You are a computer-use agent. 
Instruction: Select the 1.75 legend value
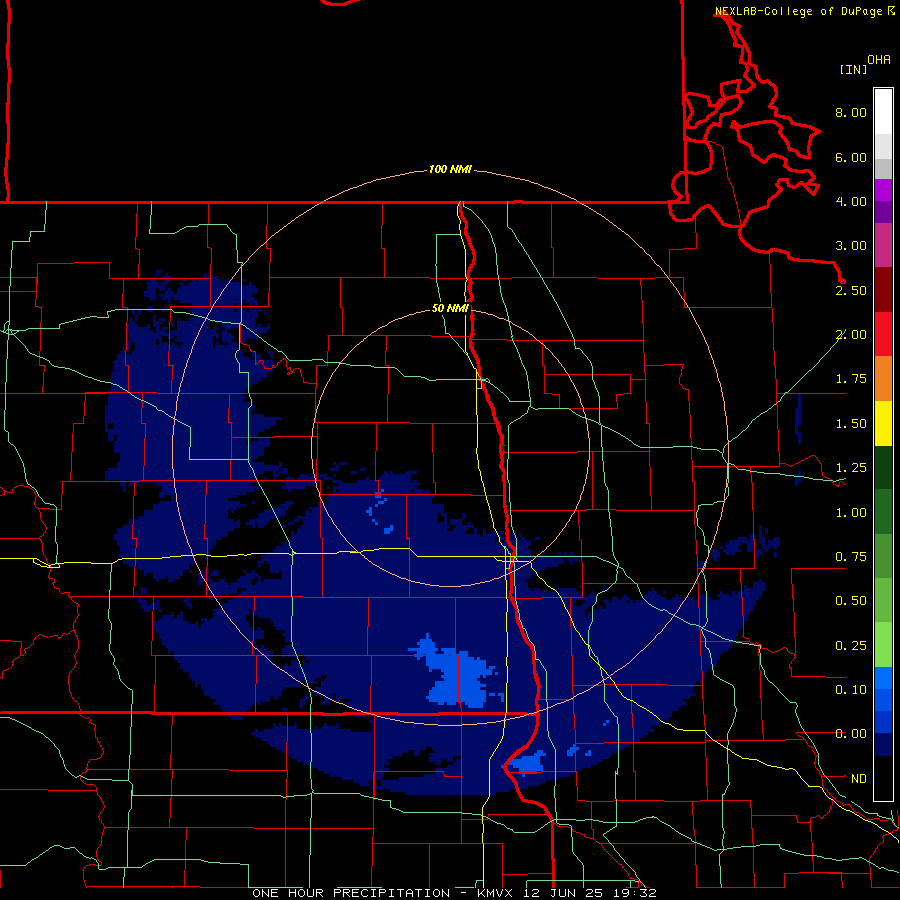coord(851,379)
